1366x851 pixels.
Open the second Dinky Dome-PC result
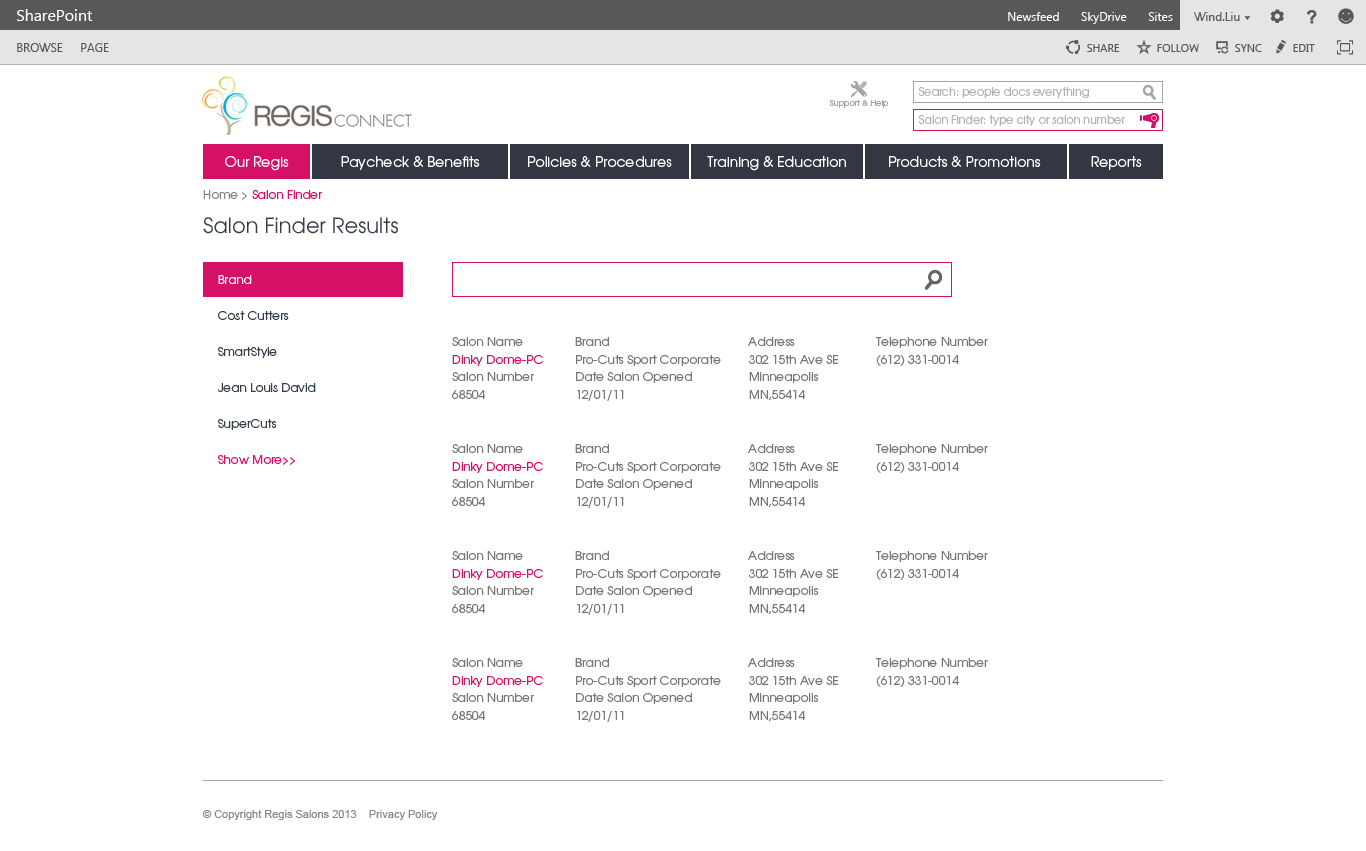point(497,467)
